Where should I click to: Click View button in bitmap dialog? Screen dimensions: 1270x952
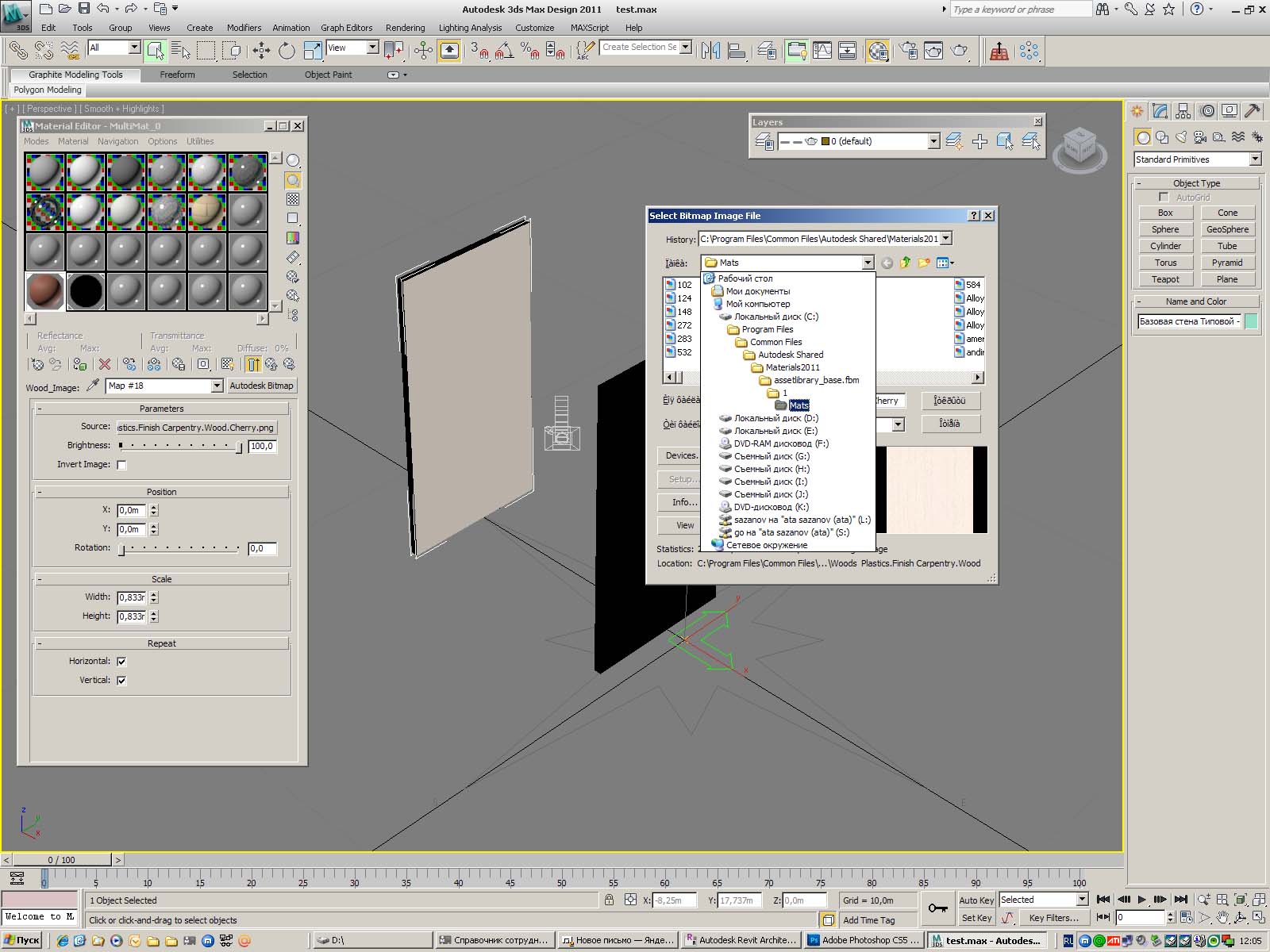(x=685, y=525)
